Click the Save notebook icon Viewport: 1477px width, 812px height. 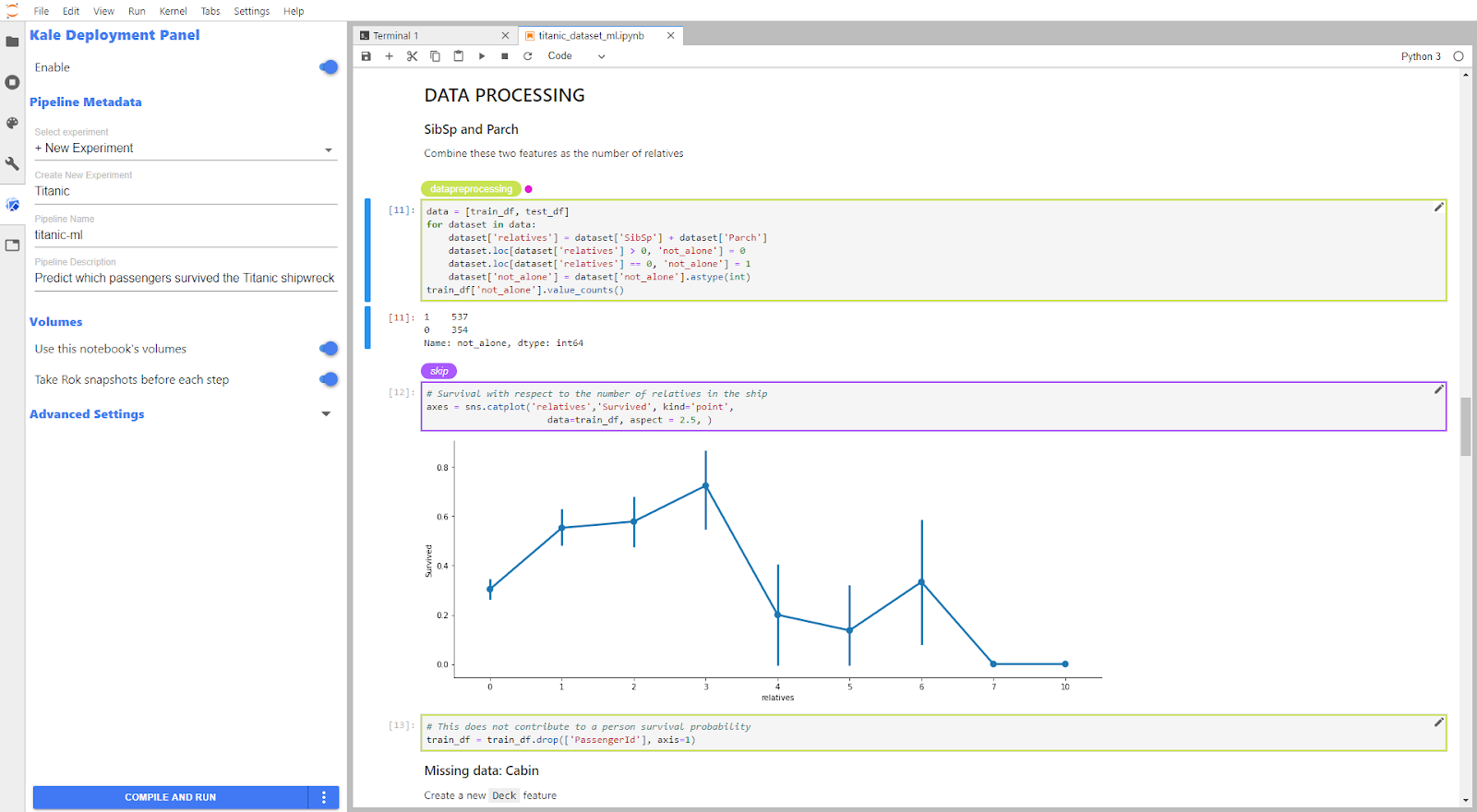point(366,56)
